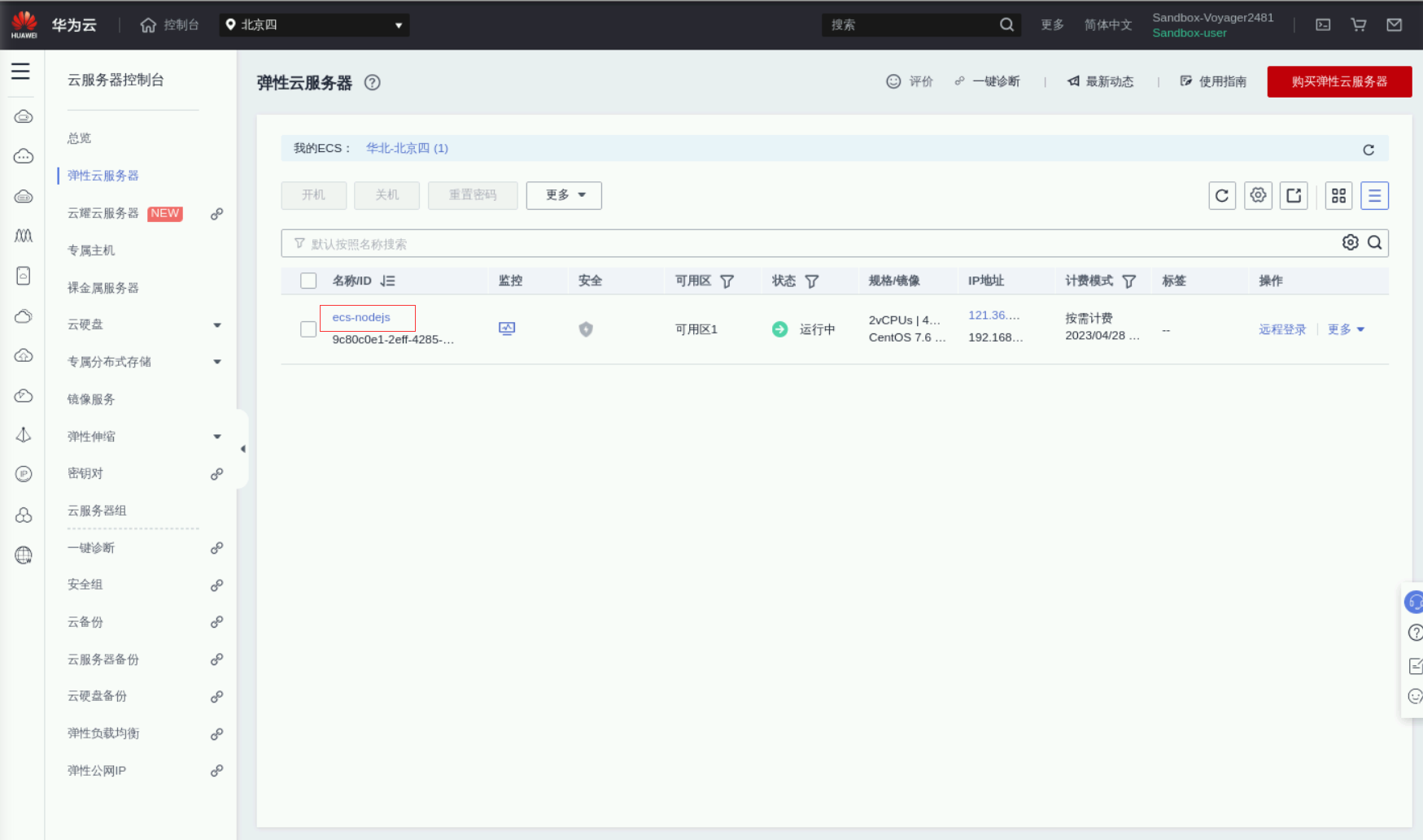
Task: Click the 华北-北京四 (1) region link
Action: [x=407, y=148]
